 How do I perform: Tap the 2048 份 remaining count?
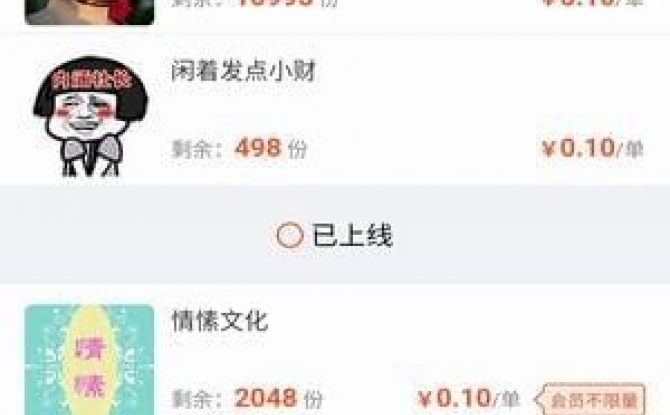tap(279, 398)
